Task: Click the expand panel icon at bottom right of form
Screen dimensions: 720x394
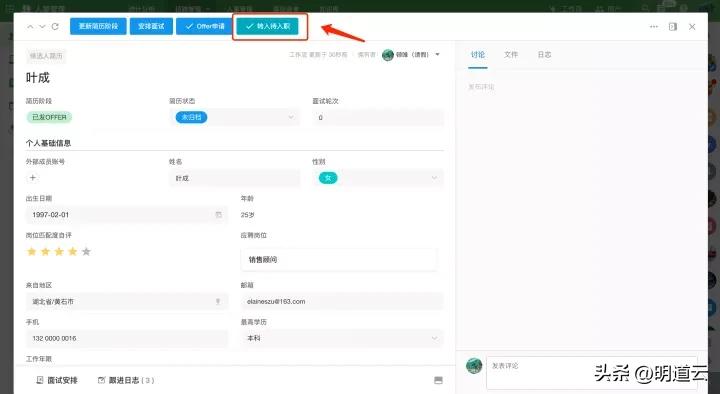Action: click(x=438, y=380)
